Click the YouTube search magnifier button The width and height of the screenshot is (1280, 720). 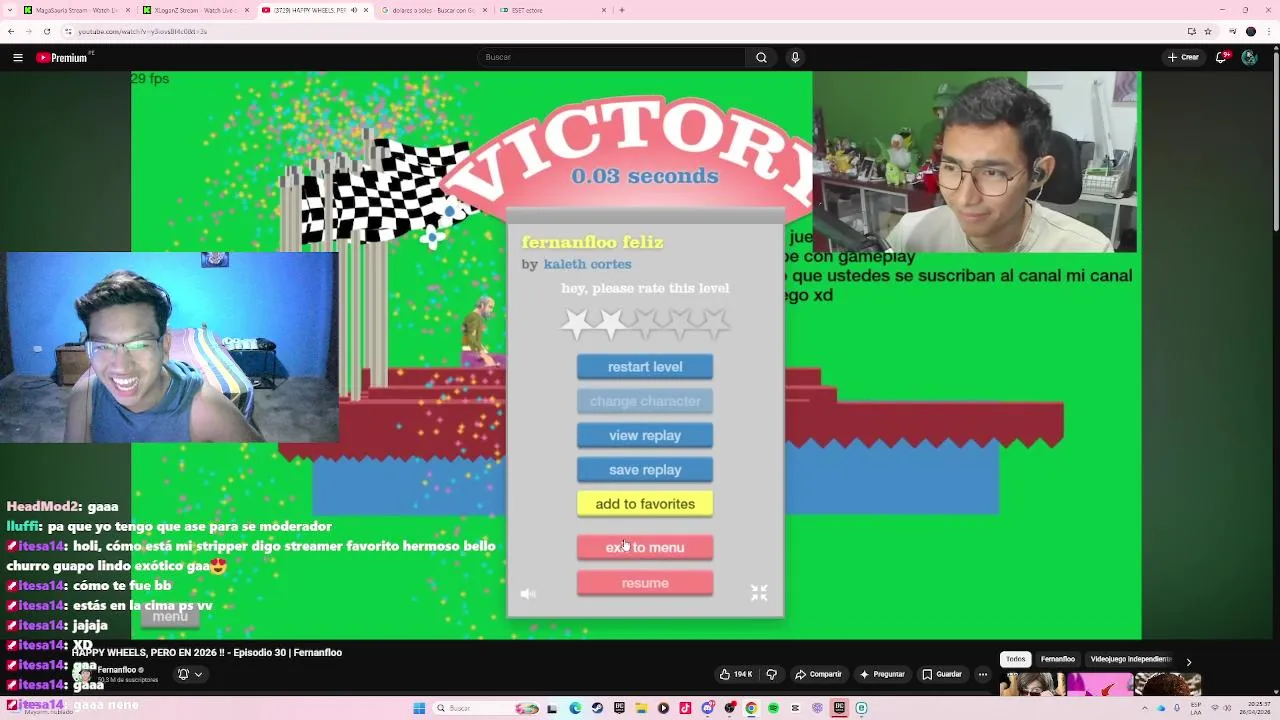point(761,57)
